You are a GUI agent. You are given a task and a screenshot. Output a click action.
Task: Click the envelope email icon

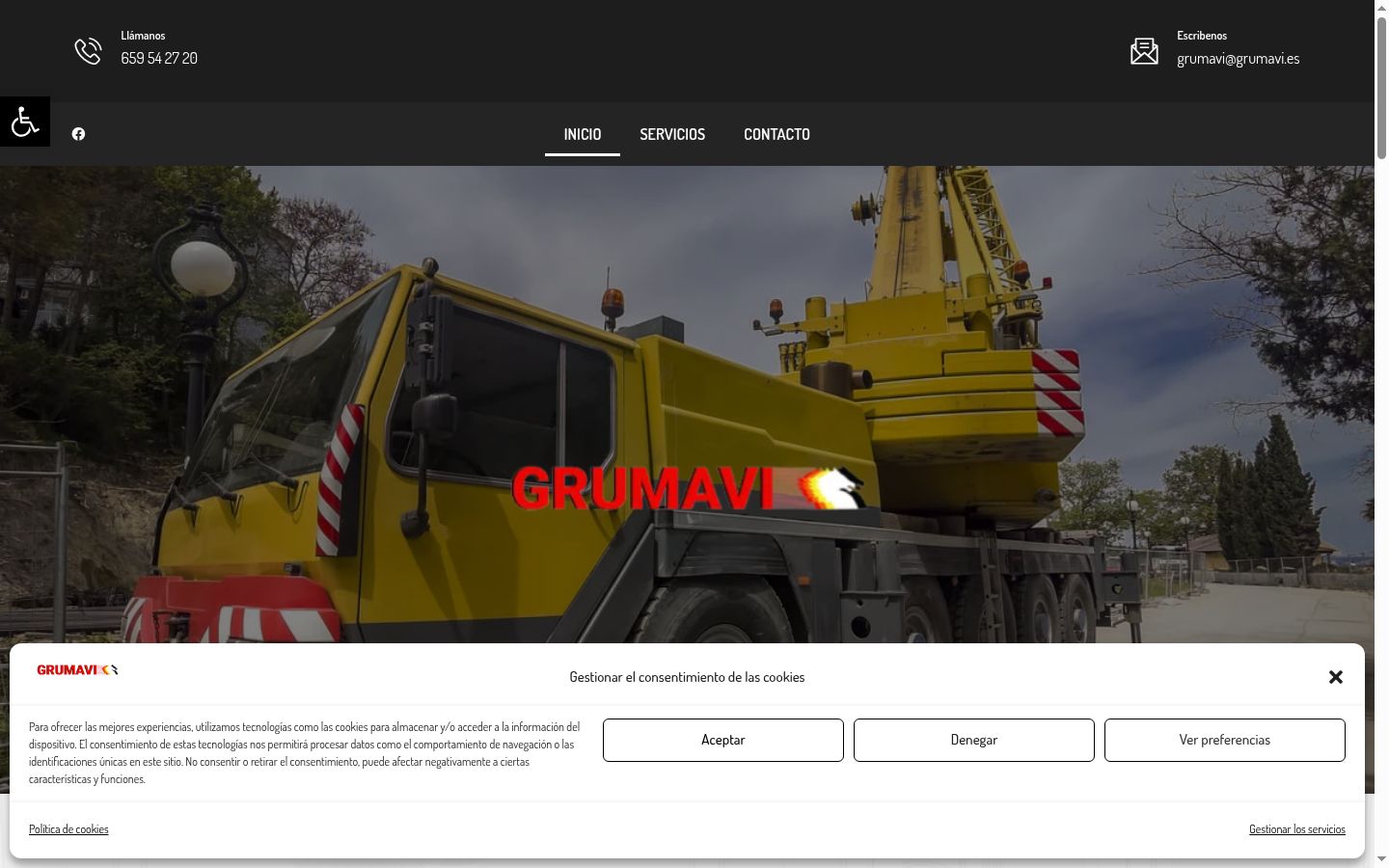1144,50
